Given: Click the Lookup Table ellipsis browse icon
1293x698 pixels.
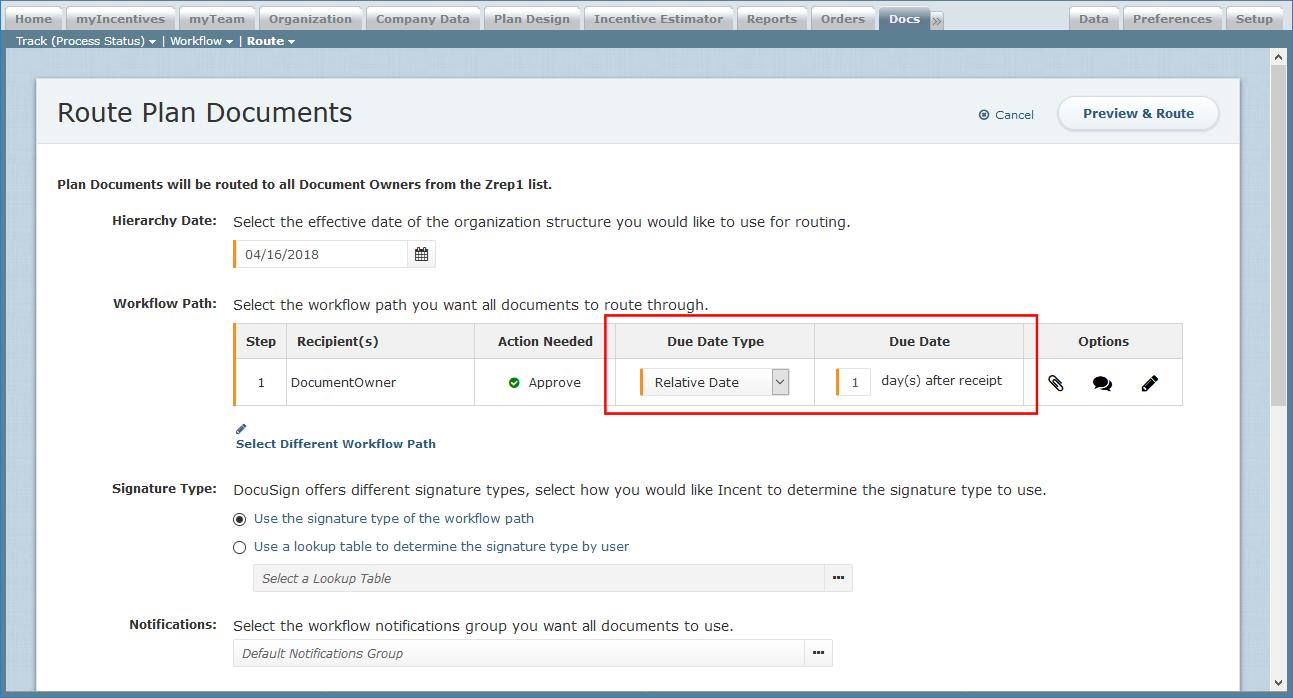Looking at the screenshot, I should (838, 578).
